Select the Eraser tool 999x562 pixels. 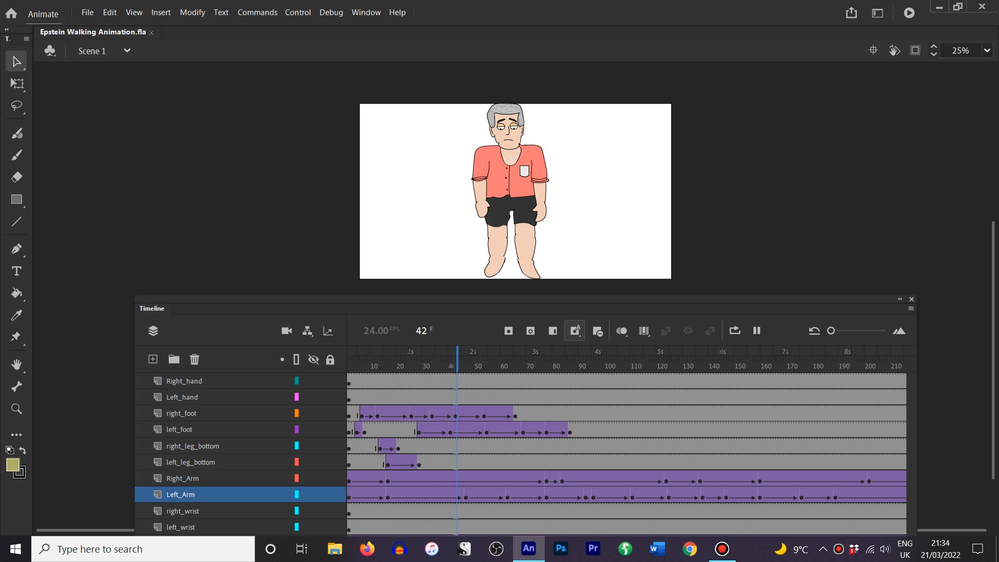(x=17, y=177)
